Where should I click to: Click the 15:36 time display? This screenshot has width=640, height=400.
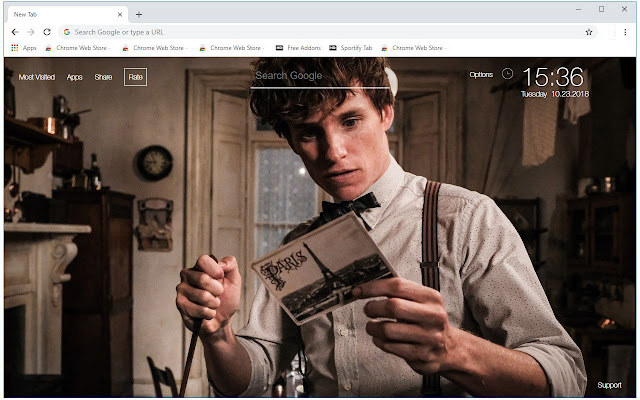click(x=553, y=77)
